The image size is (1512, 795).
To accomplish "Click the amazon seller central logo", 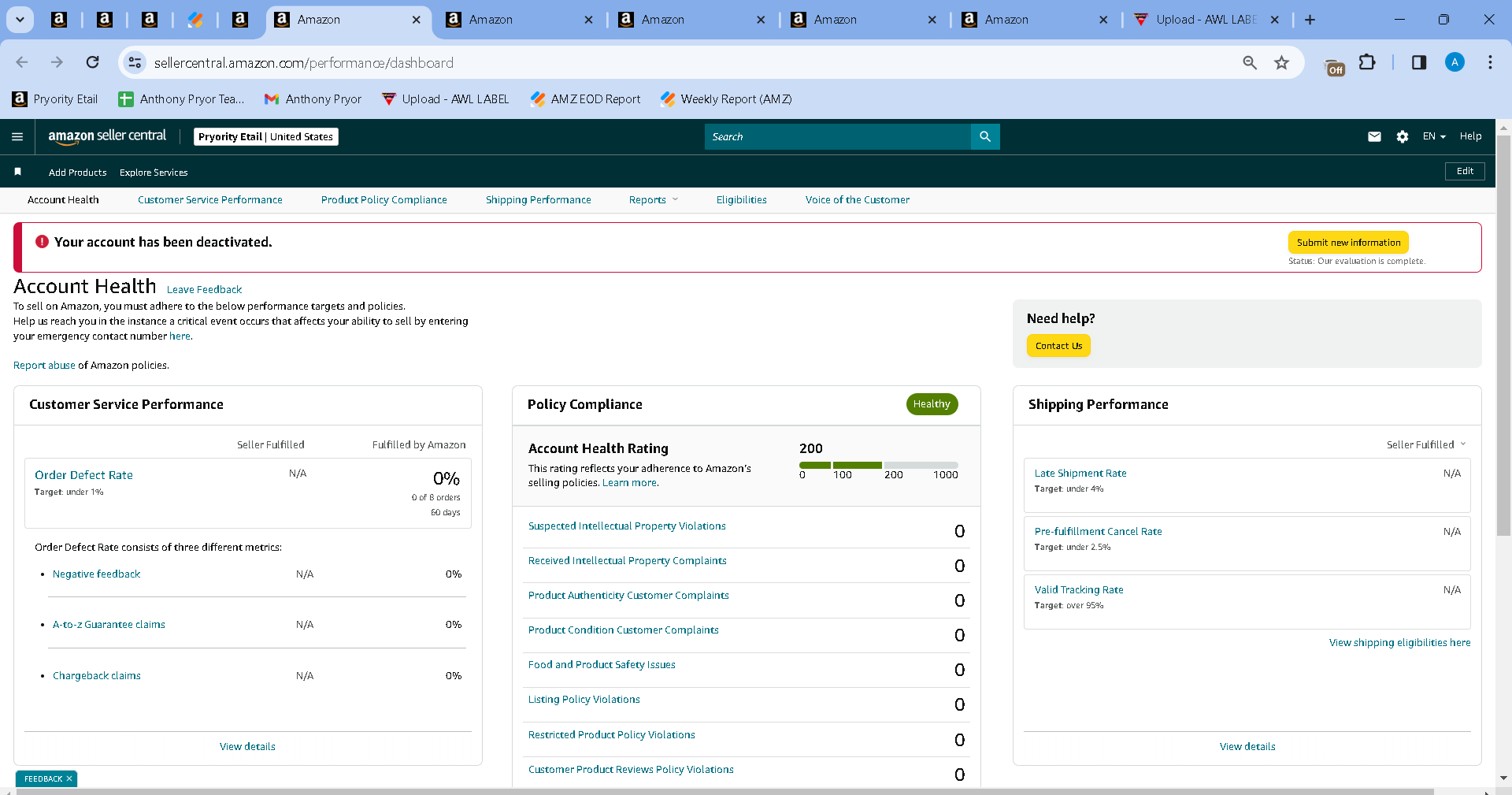I will tap(107, 136).
